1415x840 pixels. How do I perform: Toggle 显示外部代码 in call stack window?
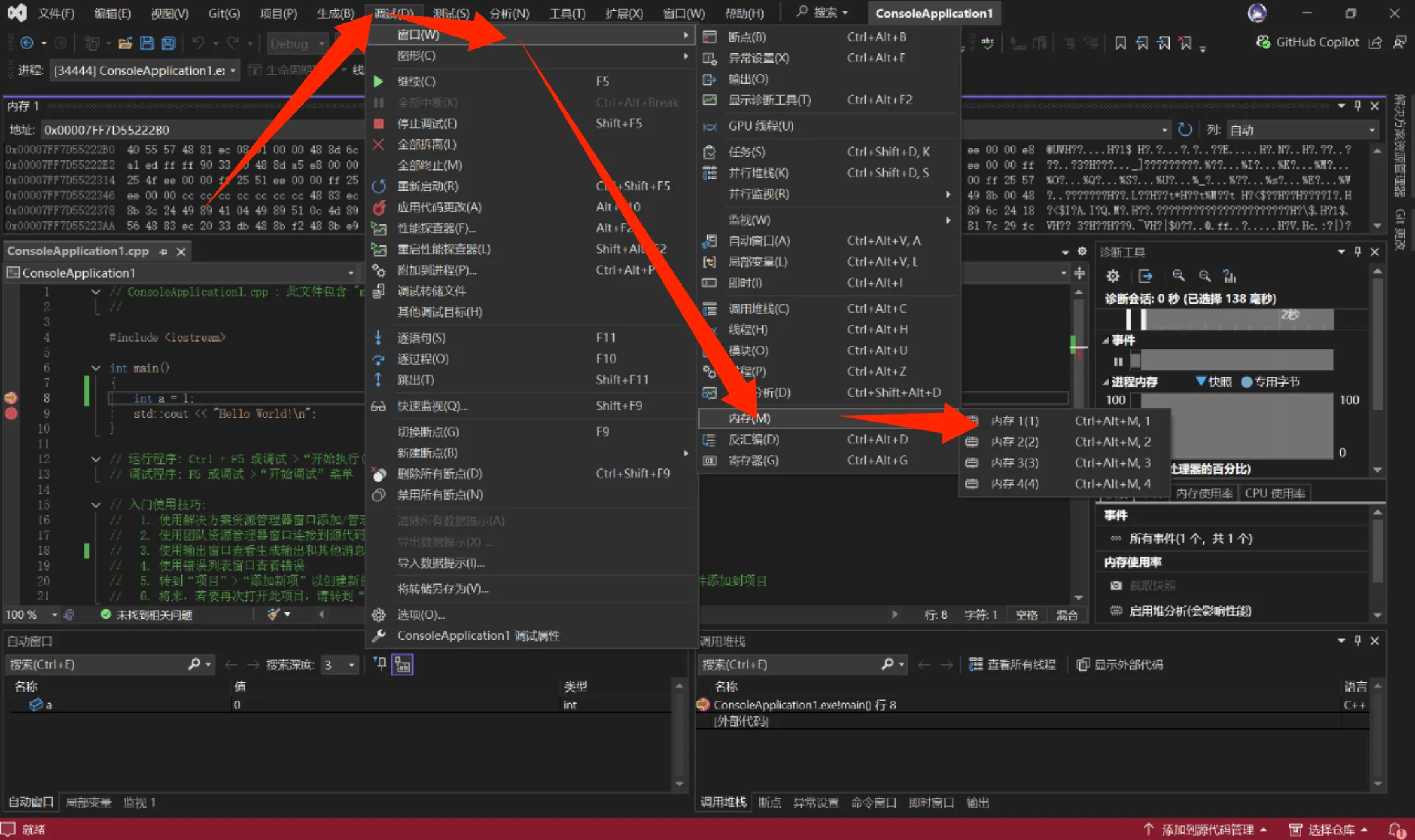pos(1120,664)
